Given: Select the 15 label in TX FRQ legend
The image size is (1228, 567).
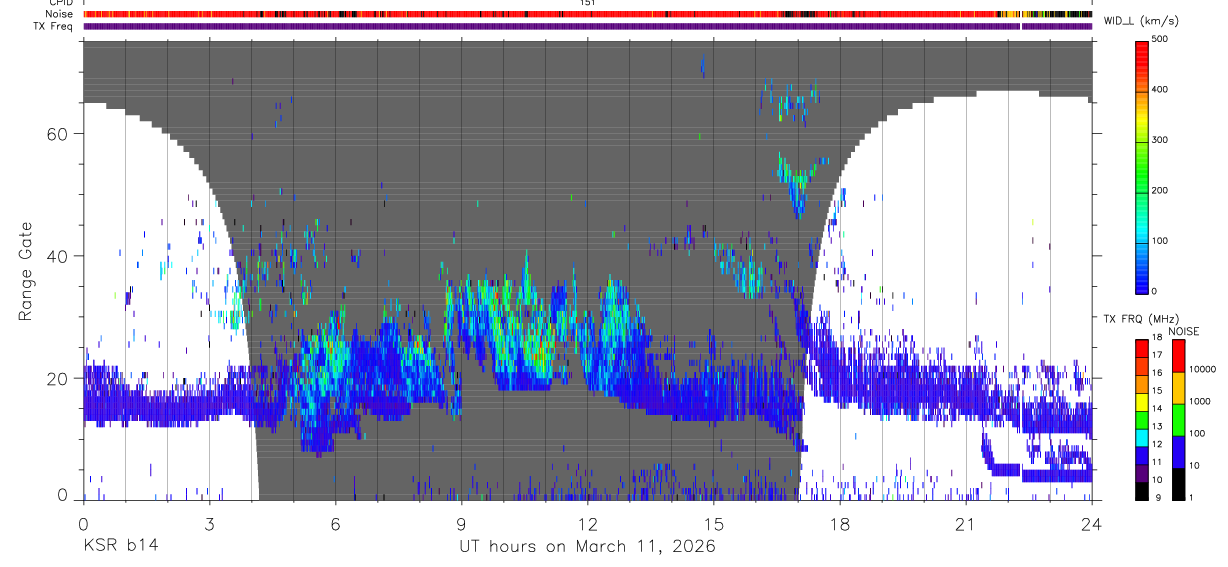Looking at the screenshot, I should [x=1158, y=391].
